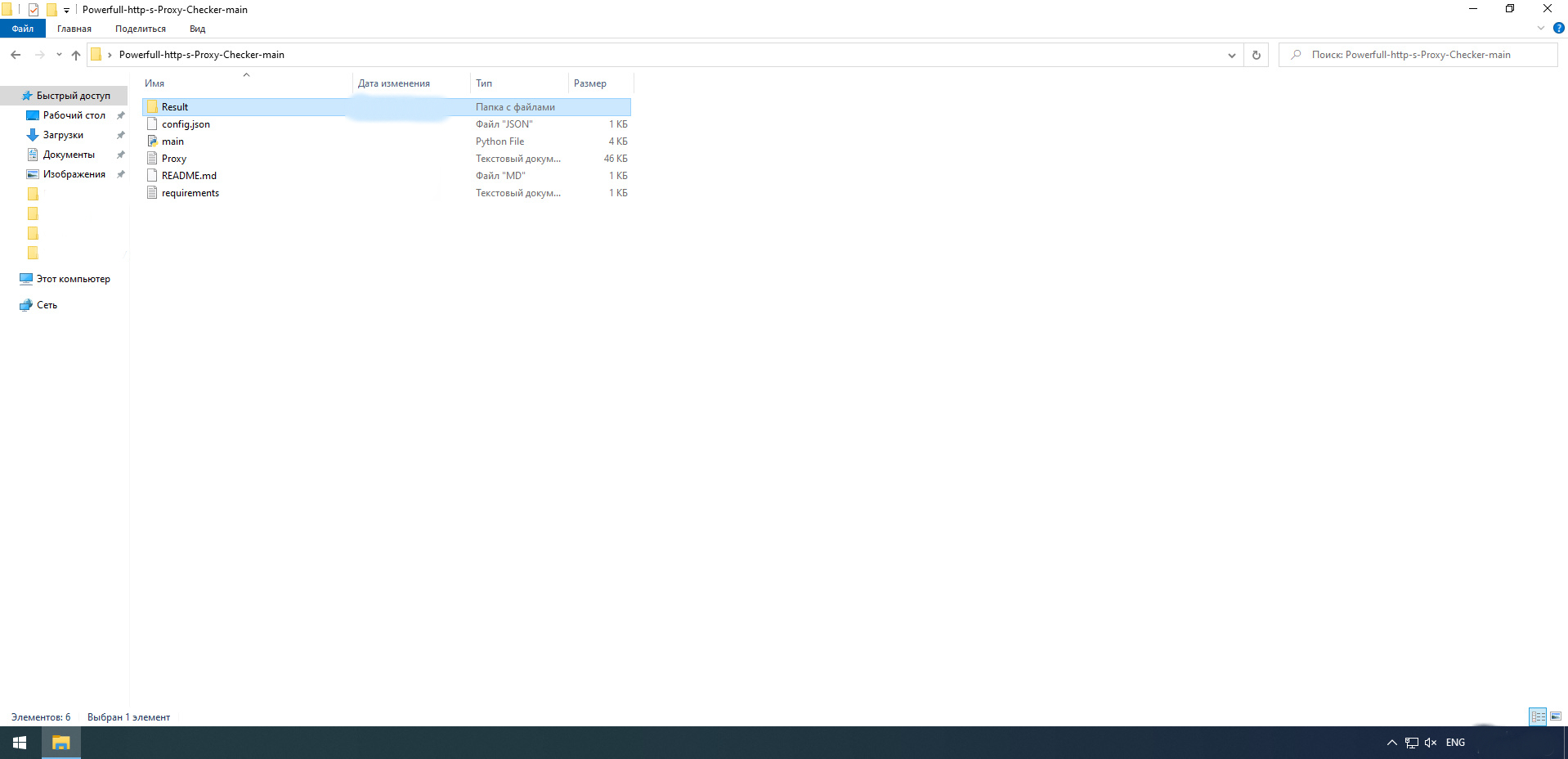Screen dimensions: 1568x759
Task: Switch ENG input language indicator
Action: (x=1455, y=743)
